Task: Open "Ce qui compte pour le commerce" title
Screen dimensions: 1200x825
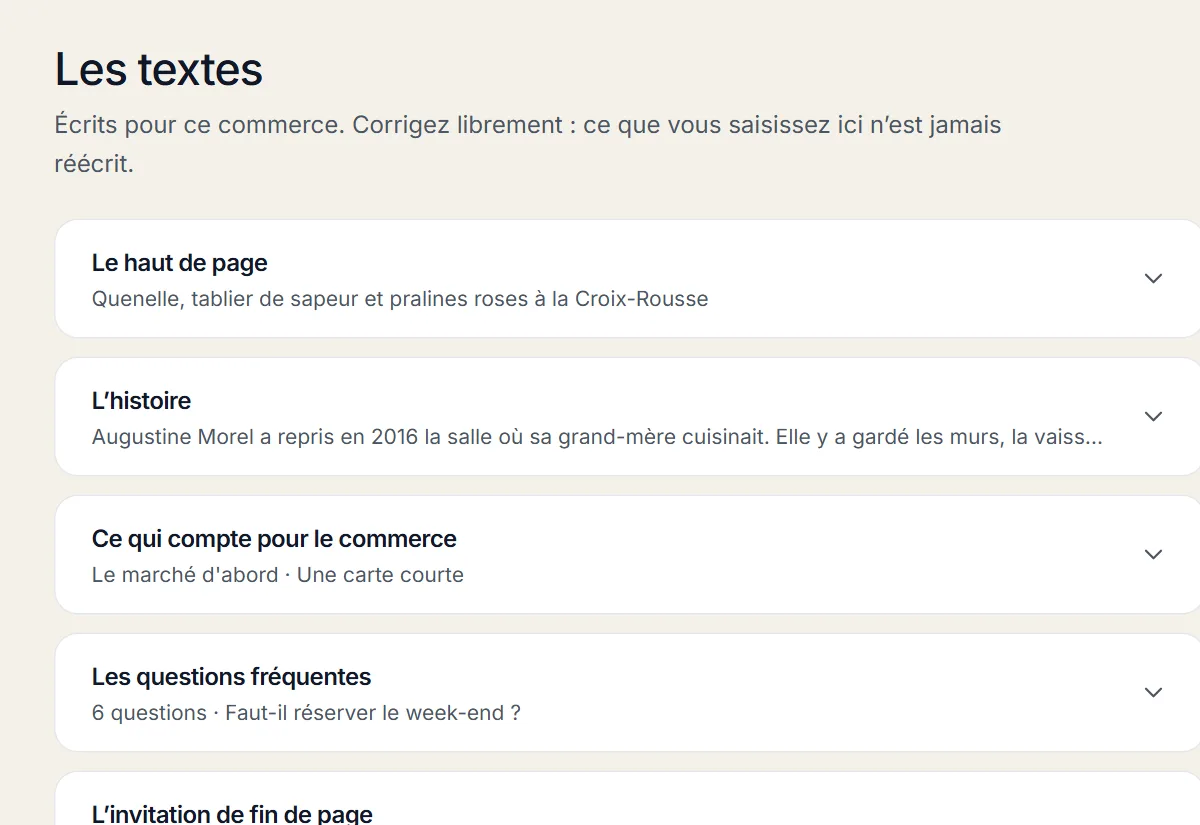Action: pos(274,539)
